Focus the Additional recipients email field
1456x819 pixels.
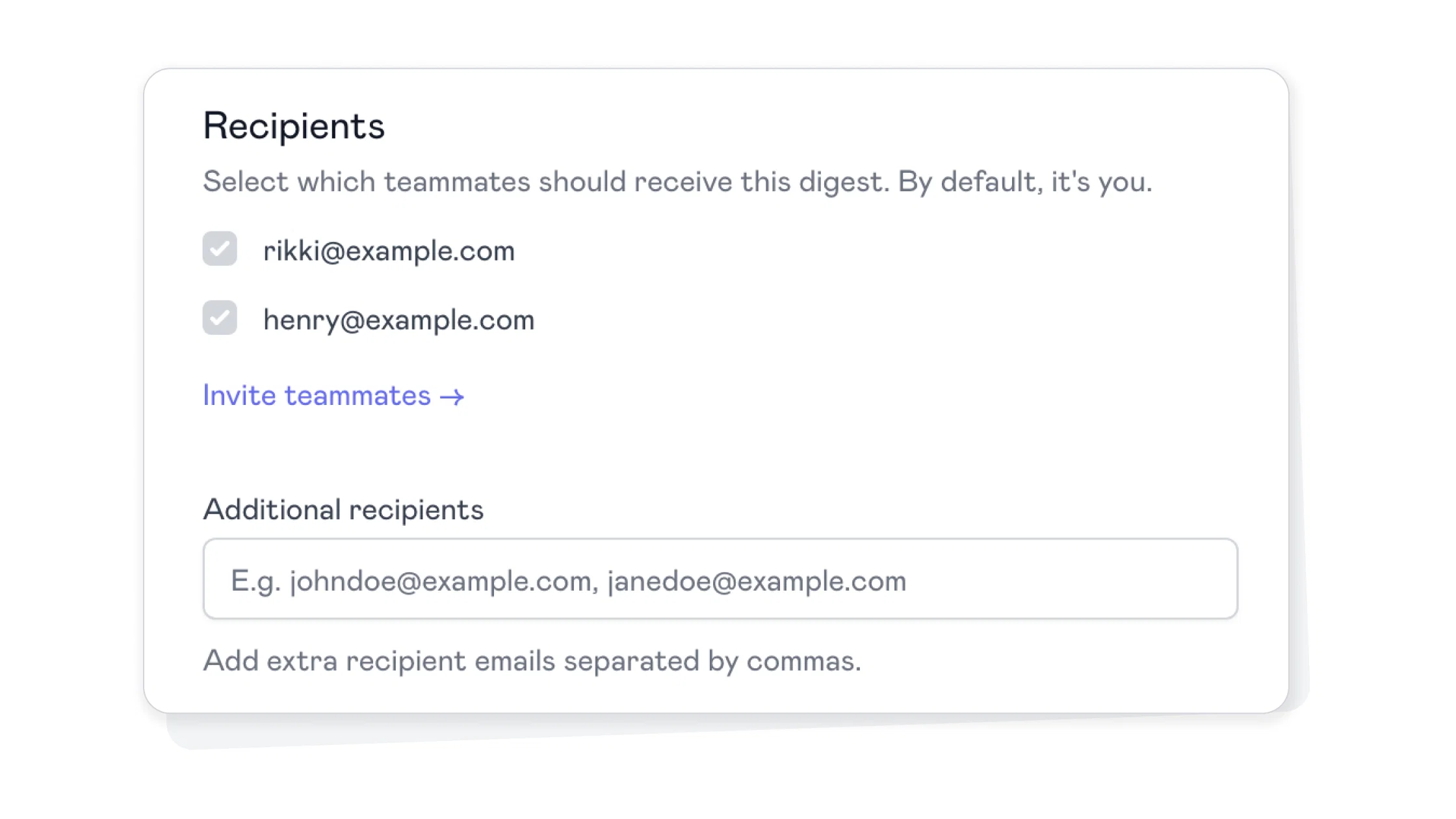tap(720, 578)
